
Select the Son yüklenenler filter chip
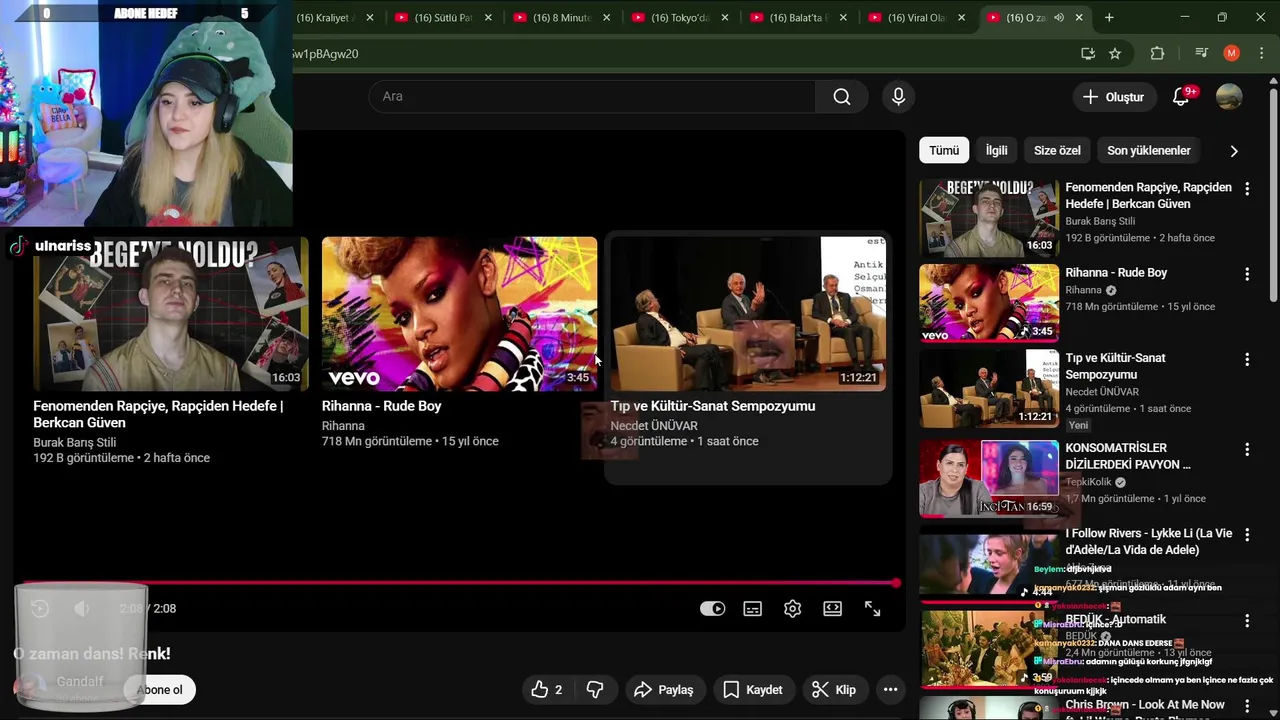[x=1148, y=150]
